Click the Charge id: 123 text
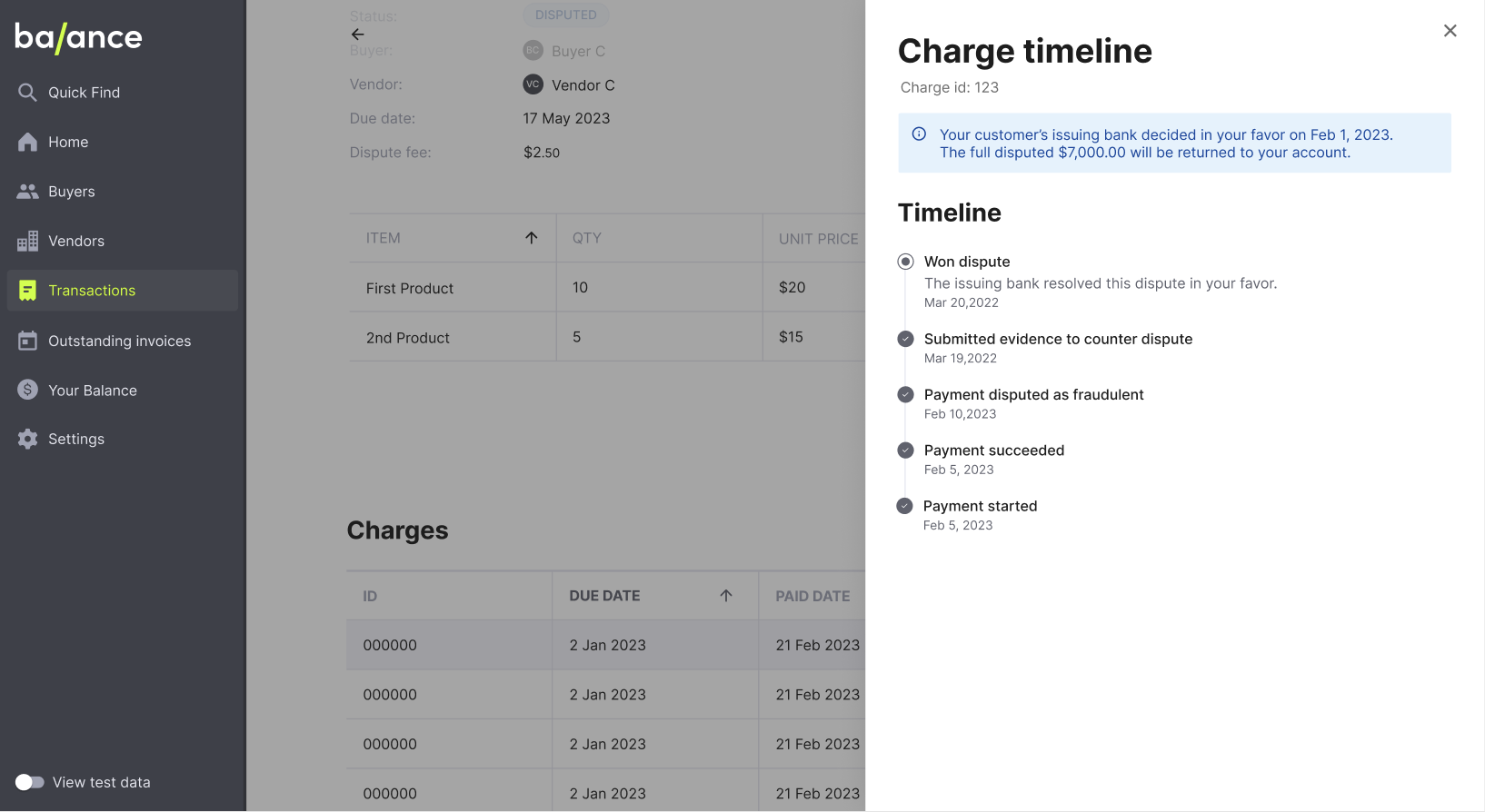 click(950, 87)
